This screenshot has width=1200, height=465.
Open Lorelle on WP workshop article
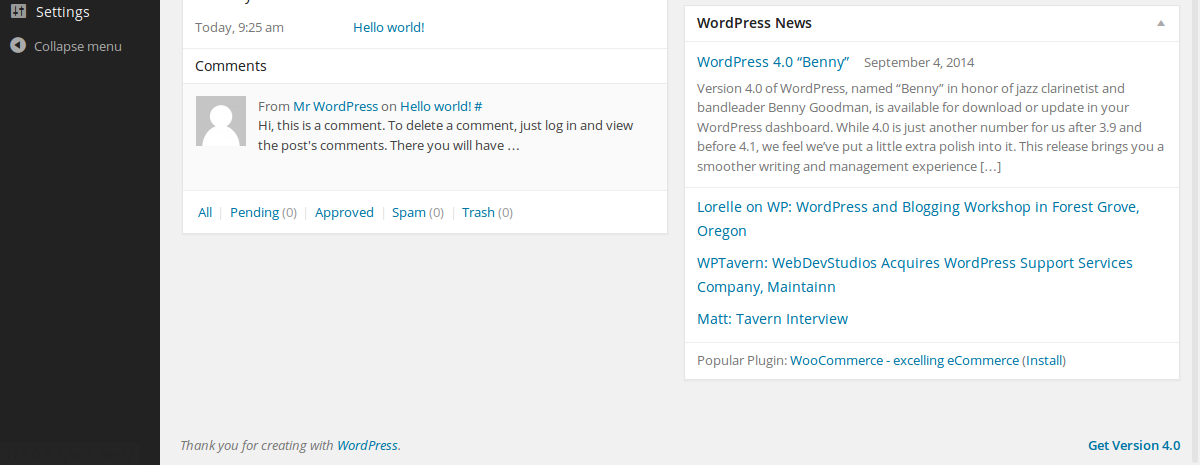pyautogui.click(x=918, y=219)
